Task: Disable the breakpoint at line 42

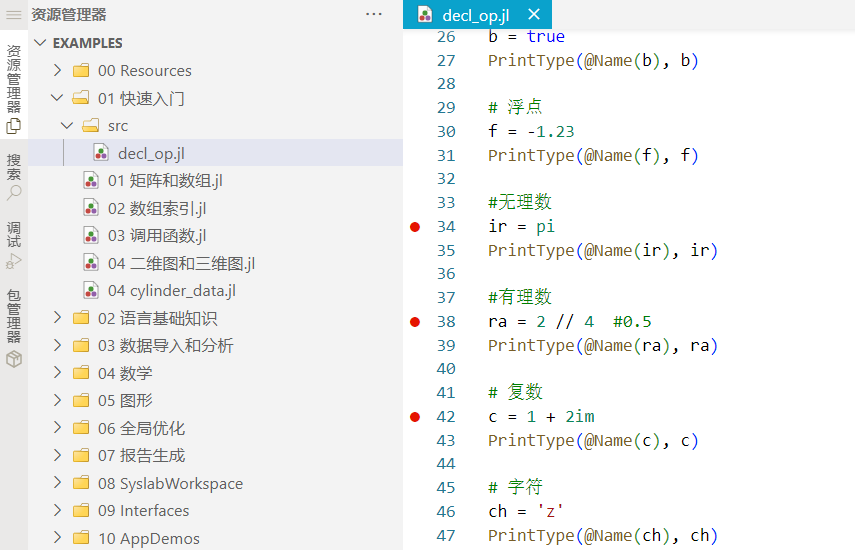Action: point(415,417)
